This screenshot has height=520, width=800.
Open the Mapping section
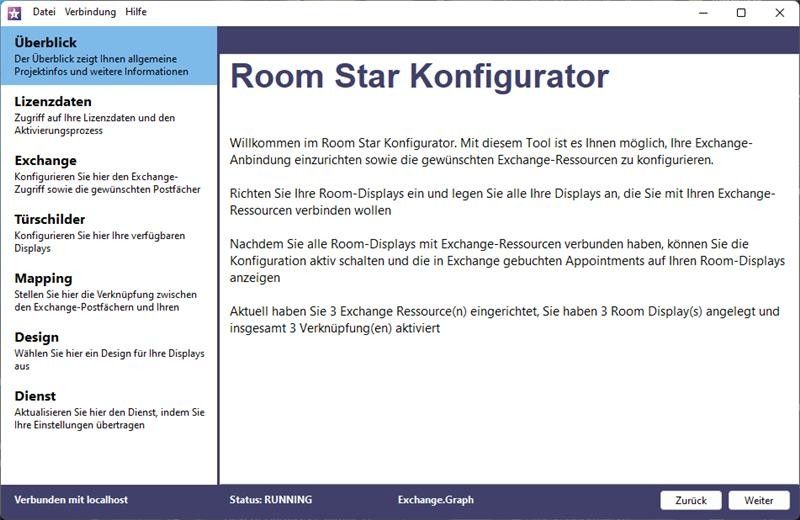point(109,292)
